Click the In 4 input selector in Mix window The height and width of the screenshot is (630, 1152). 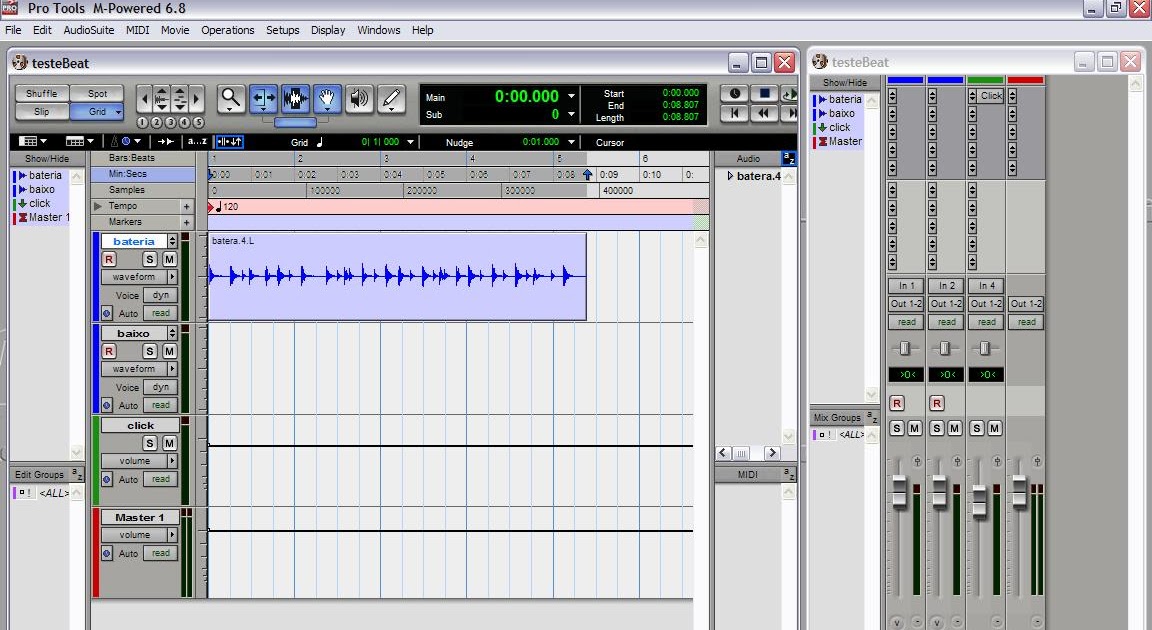coord(986,286)
